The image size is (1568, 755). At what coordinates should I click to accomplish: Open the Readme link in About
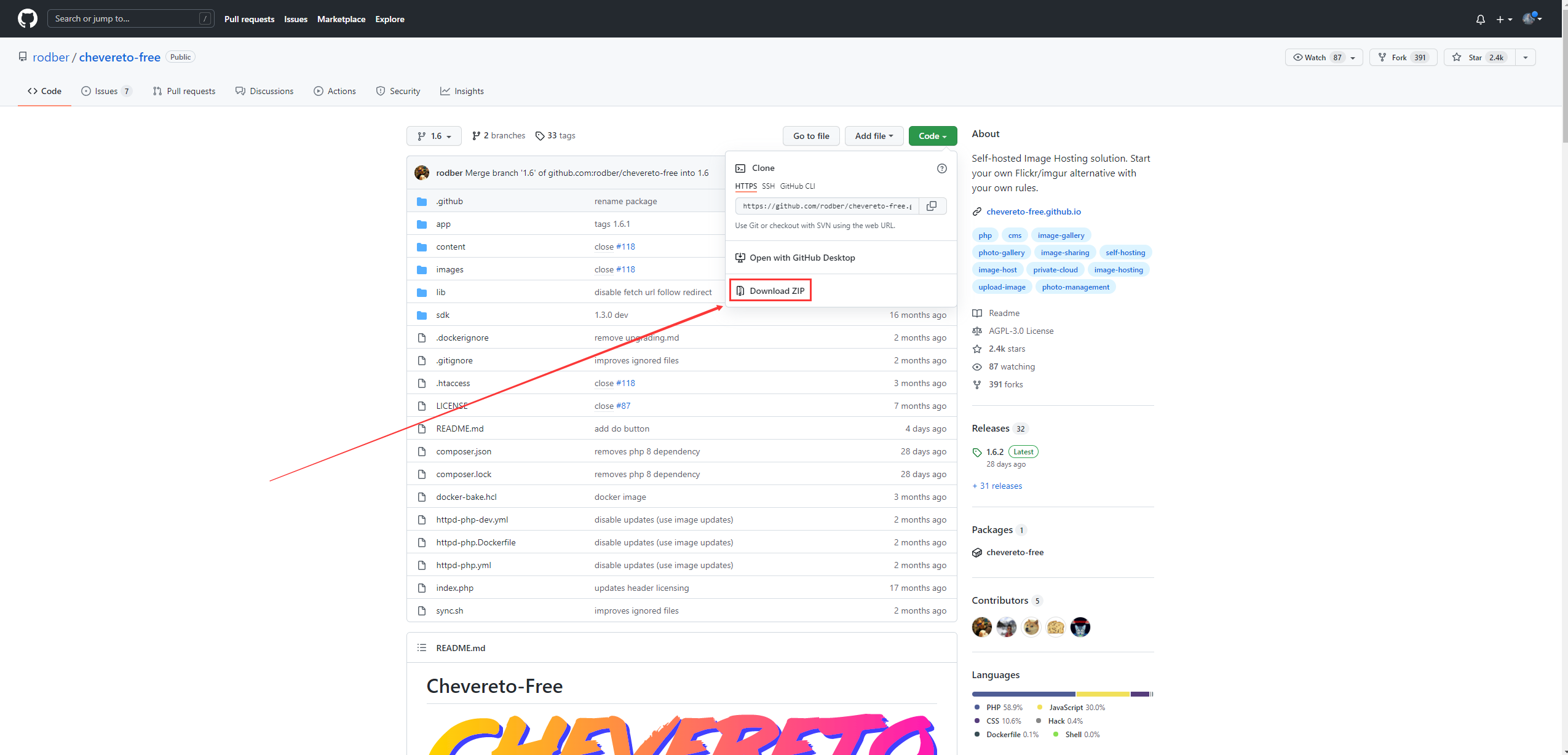(x=1004, y=313)
